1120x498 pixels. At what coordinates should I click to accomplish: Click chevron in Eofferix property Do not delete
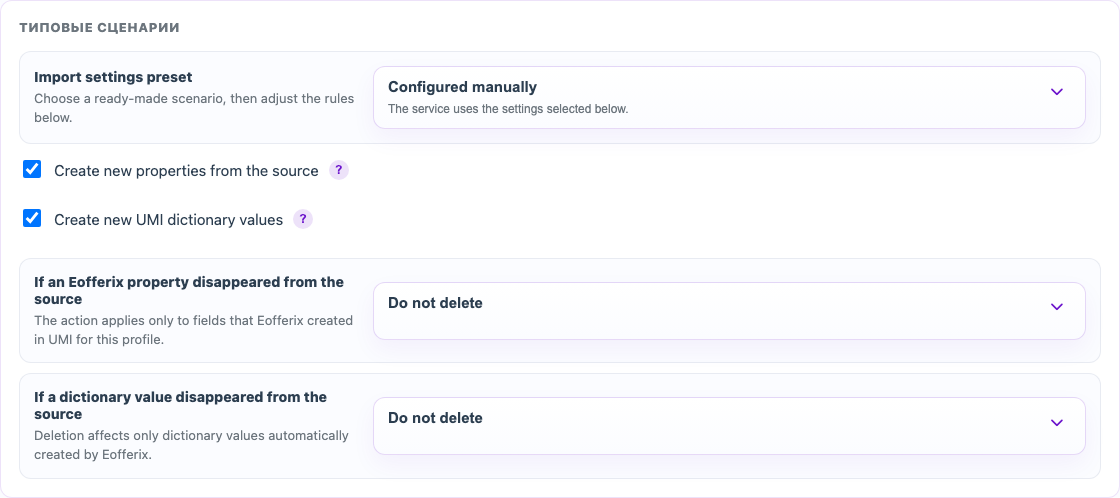tap(1057, 307)
